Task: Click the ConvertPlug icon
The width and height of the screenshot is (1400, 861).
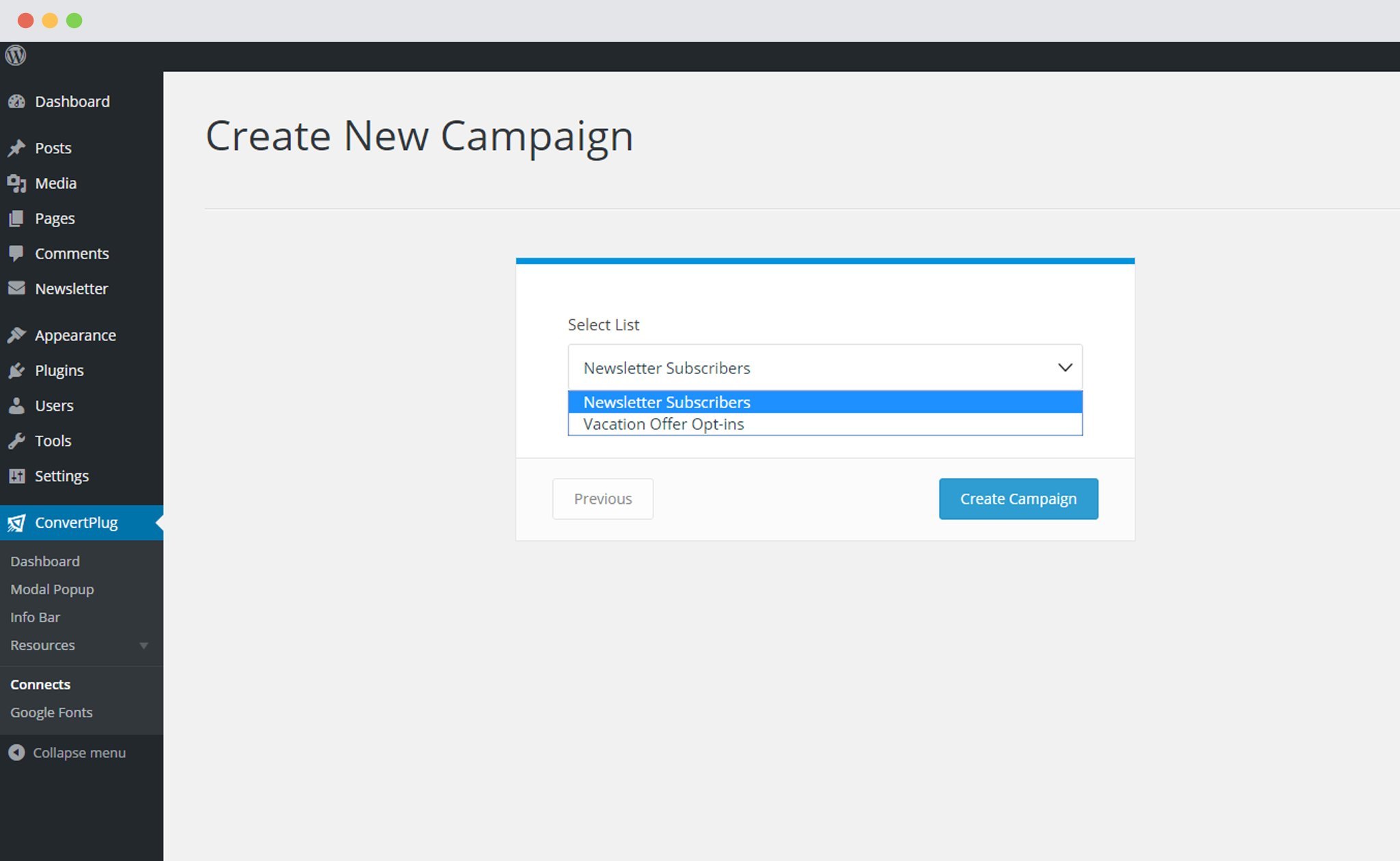Action: coord(17,522)
